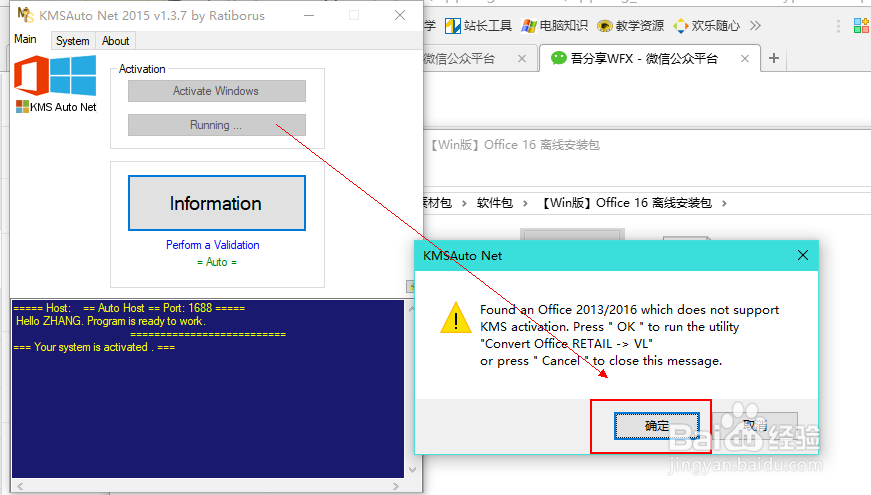This screenshot has width=871, height=495.
Task: Click the Office and Windows logo image
Action: pyautogui.click(x=55, y=76)
